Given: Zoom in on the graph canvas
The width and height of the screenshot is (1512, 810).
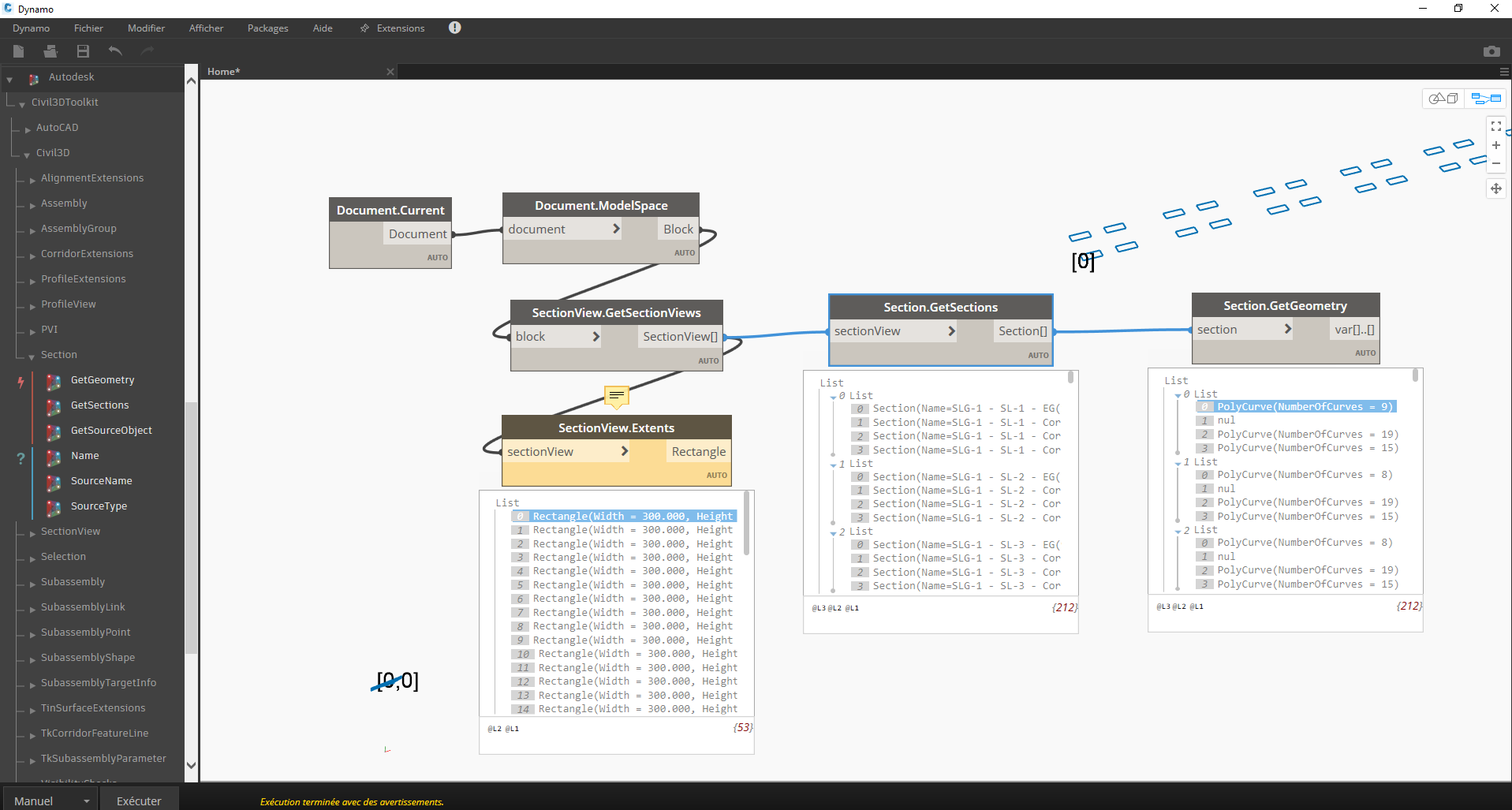Looking at the screenshot, I should click(x=1496, y=145).
